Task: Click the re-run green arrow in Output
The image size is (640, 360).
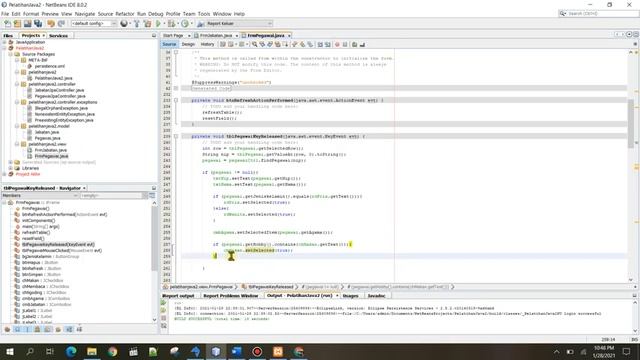Action: pyautogui.click(x=164, y=303)
